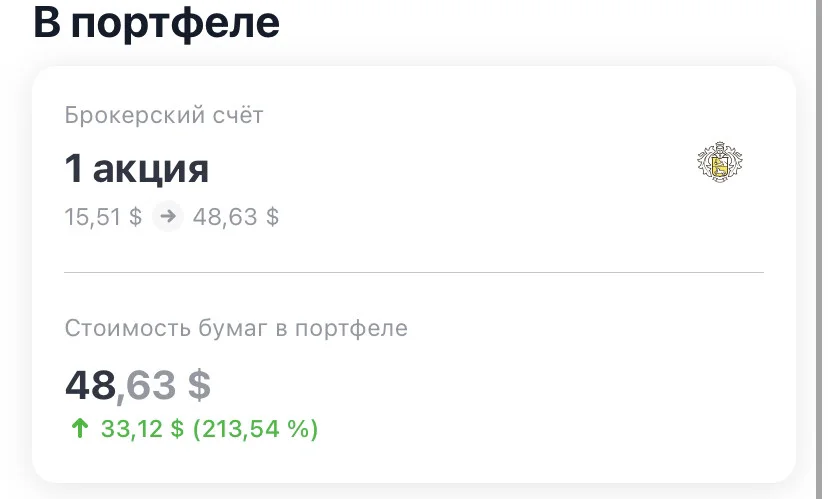This screenshot has width=828, height=499.
Task: Click the arrow icon between share prices
Action: pos(168,216)
